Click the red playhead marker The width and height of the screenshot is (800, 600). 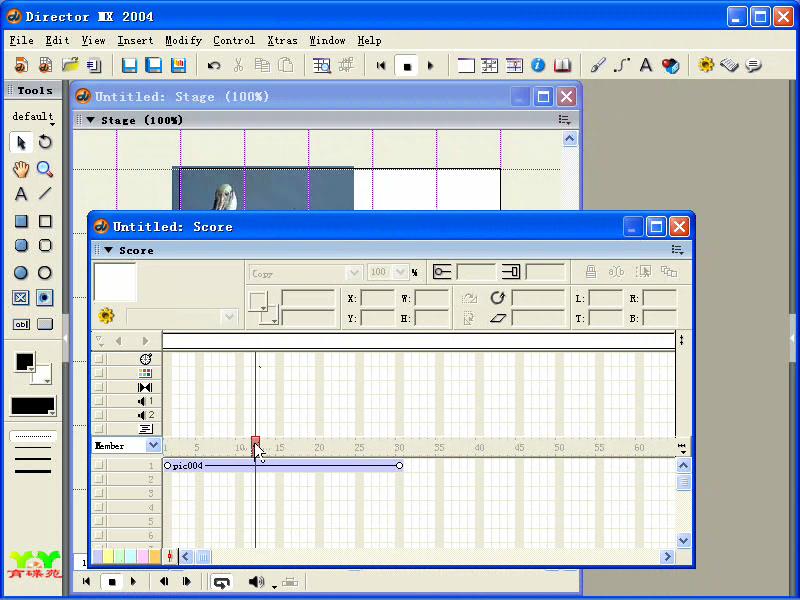tap(255, 441)
